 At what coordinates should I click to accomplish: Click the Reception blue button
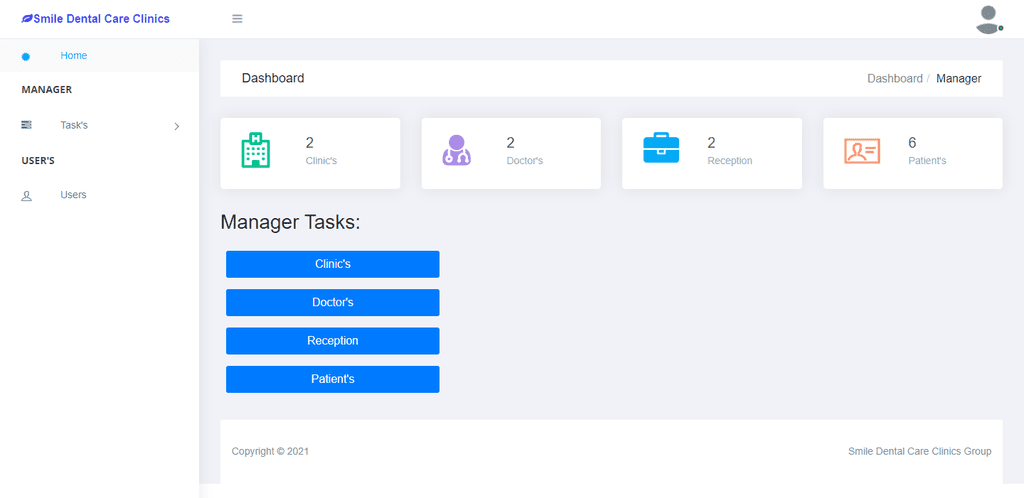pyautogui.click(x=332, y=341)
